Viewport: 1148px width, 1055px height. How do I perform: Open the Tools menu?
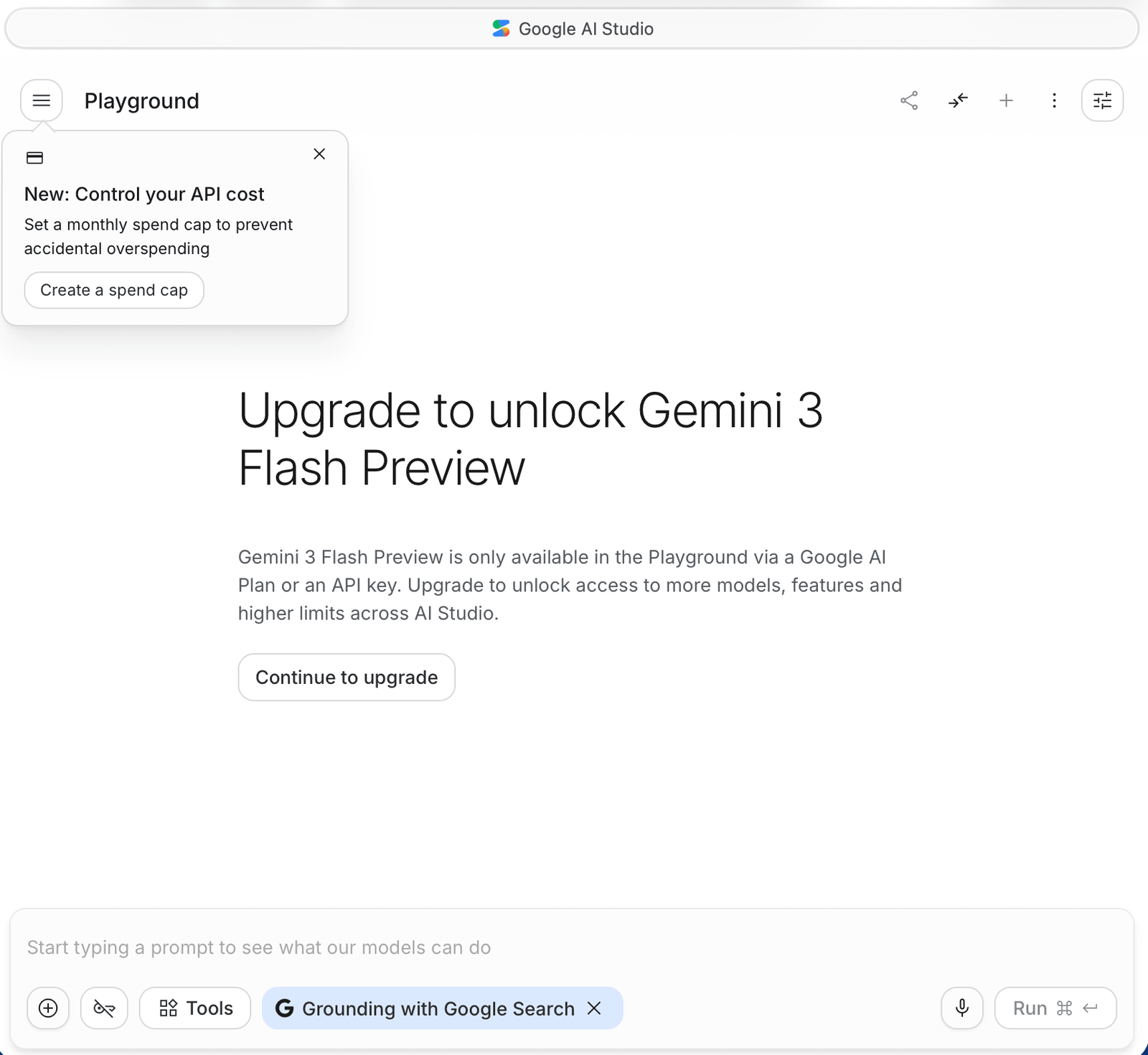point(195,1008)
